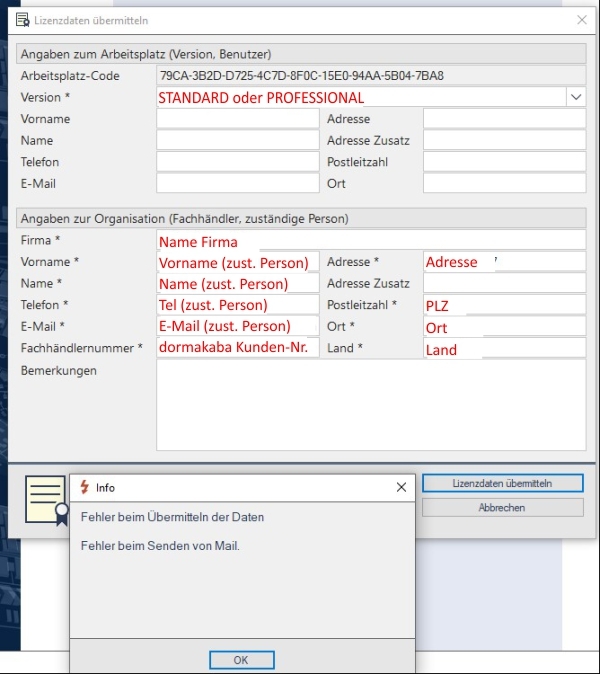Image resolution: width=600 pixels, height=674 pixels.
Task: Click the organisation Ort field
Action: click(504, 326)
